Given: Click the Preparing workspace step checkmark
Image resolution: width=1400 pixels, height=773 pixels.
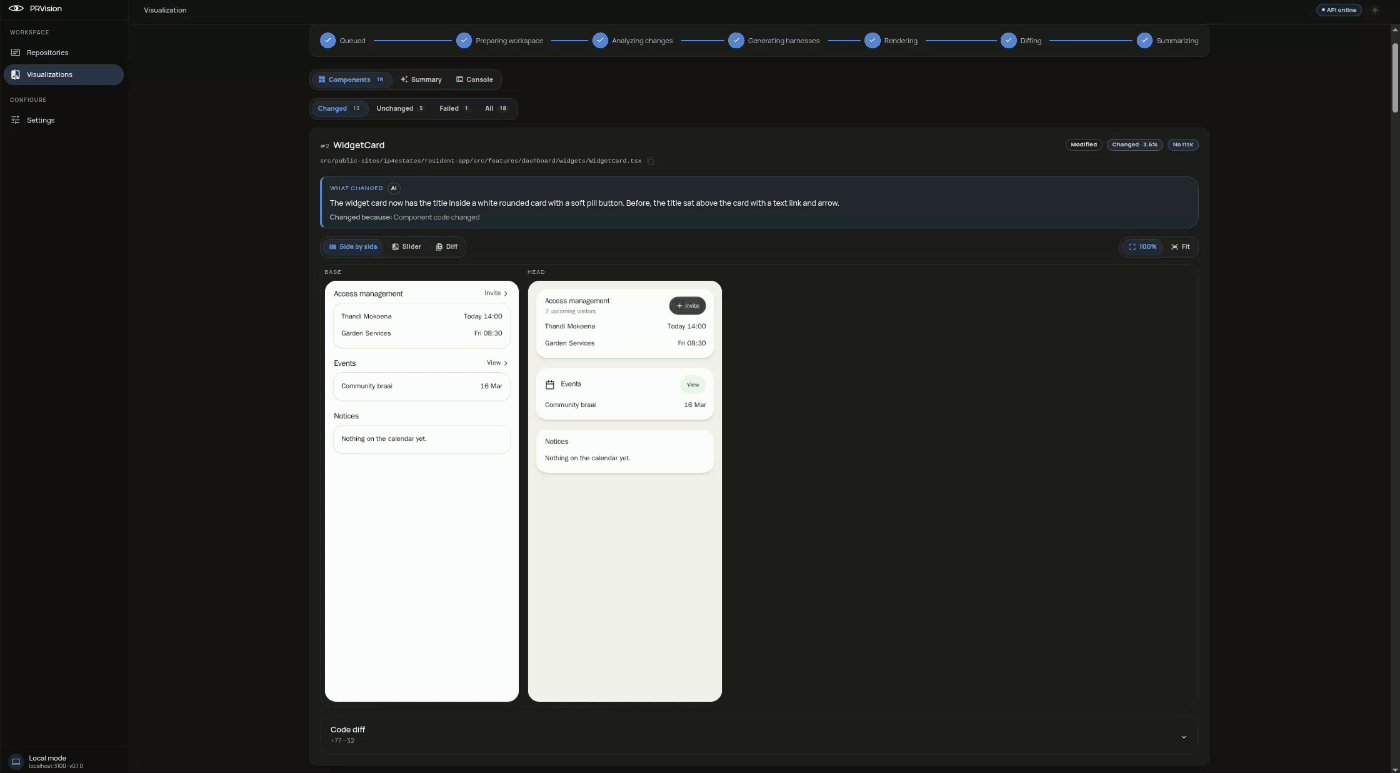Looking at the screenshot, I should 464,40.
